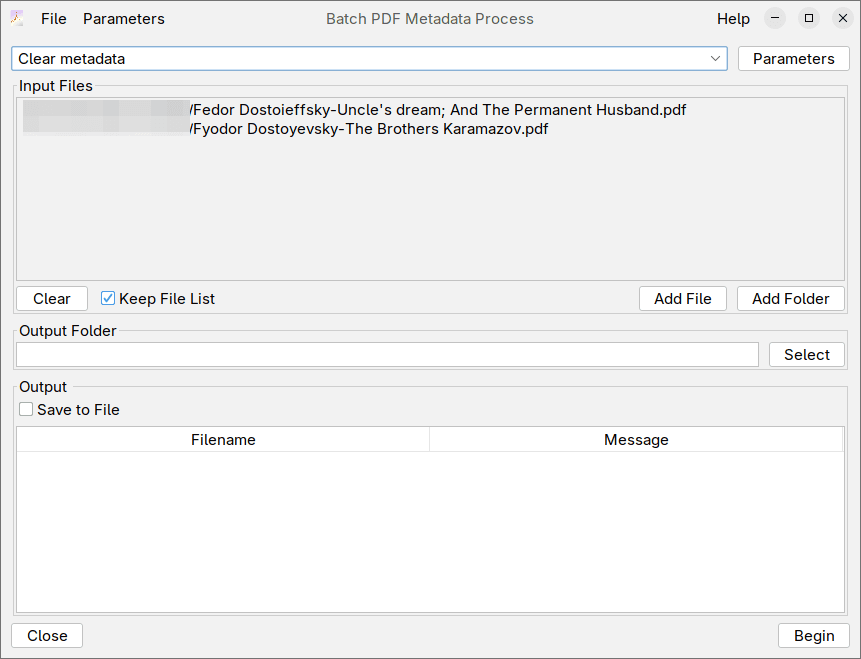This screenshot has height=659, width=861.
Task: Enable the Save to File option
Action: [26, 409]
